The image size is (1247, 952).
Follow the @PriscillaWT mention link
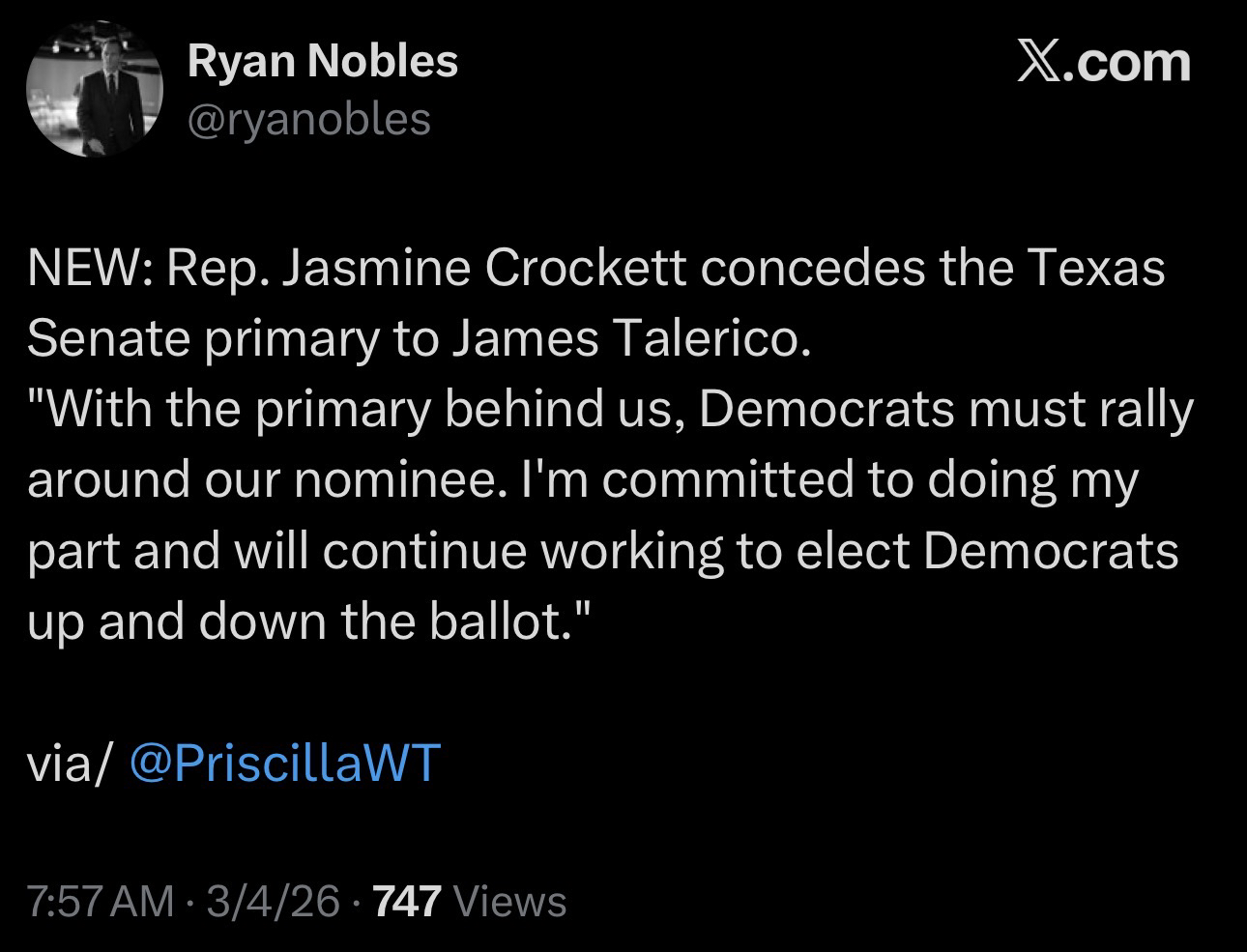[284, 763]
